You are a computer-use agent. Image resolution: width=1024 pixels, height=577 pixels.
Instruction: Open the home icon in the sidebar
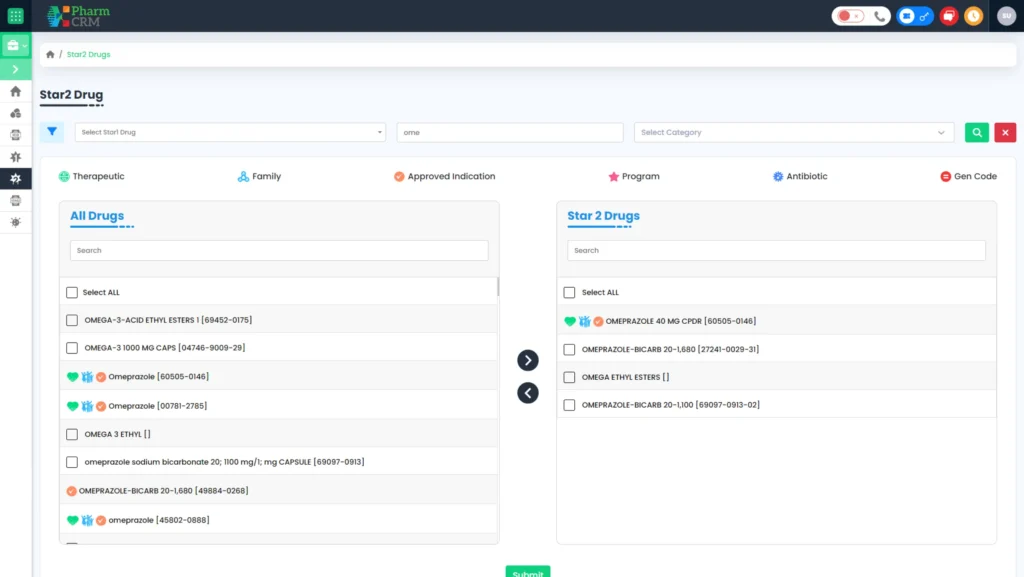15,91
